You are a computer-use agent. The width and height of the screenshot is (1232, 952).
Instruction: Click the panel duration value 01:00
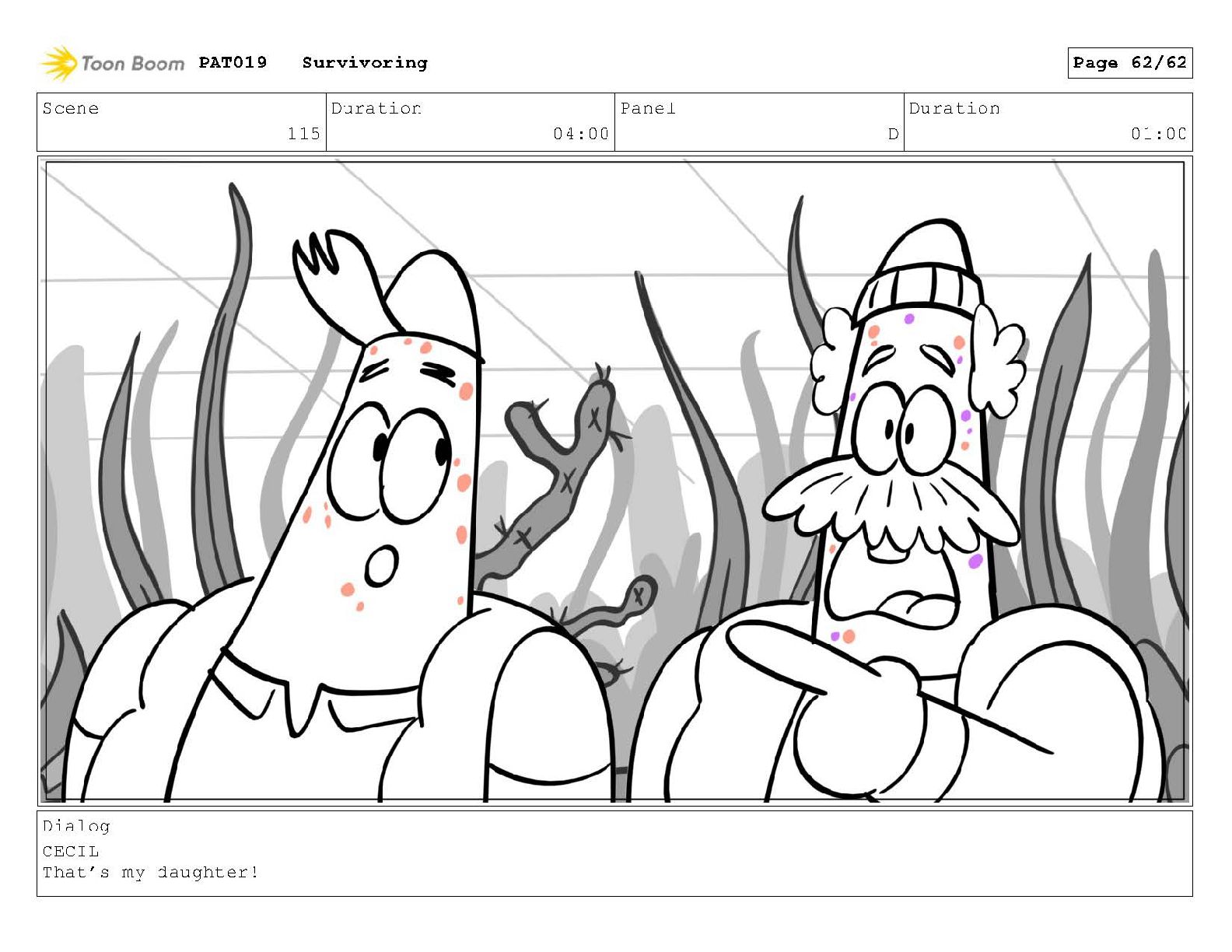tap(1159, 134)
